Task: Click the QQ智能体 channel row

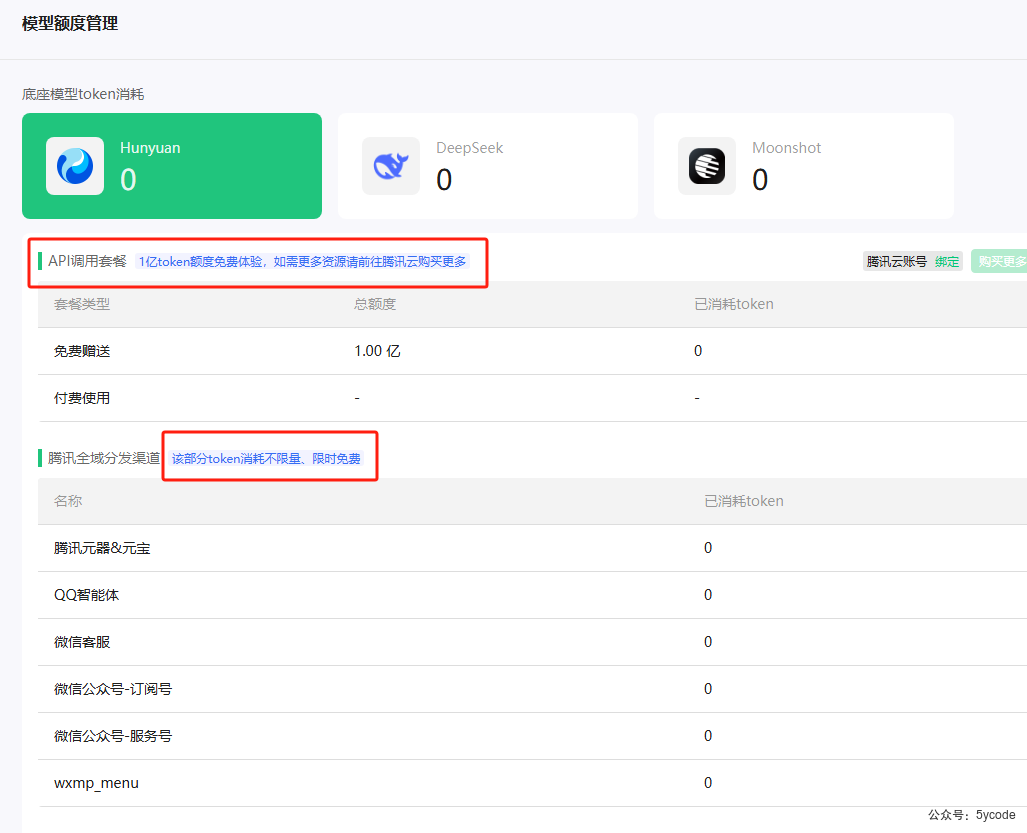Action: point(532,595)
